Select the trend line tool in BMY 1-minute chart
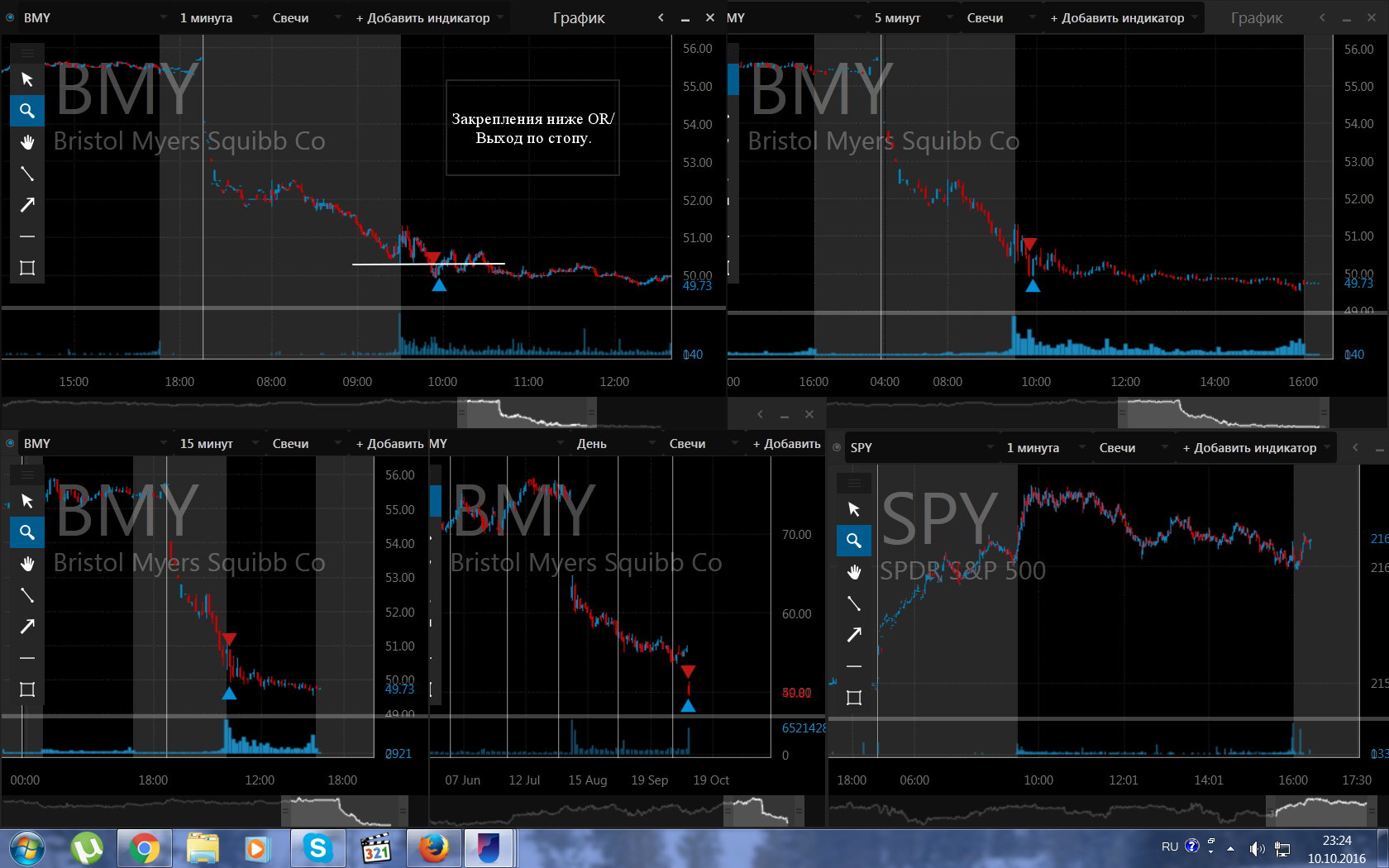 pos(27,174)
